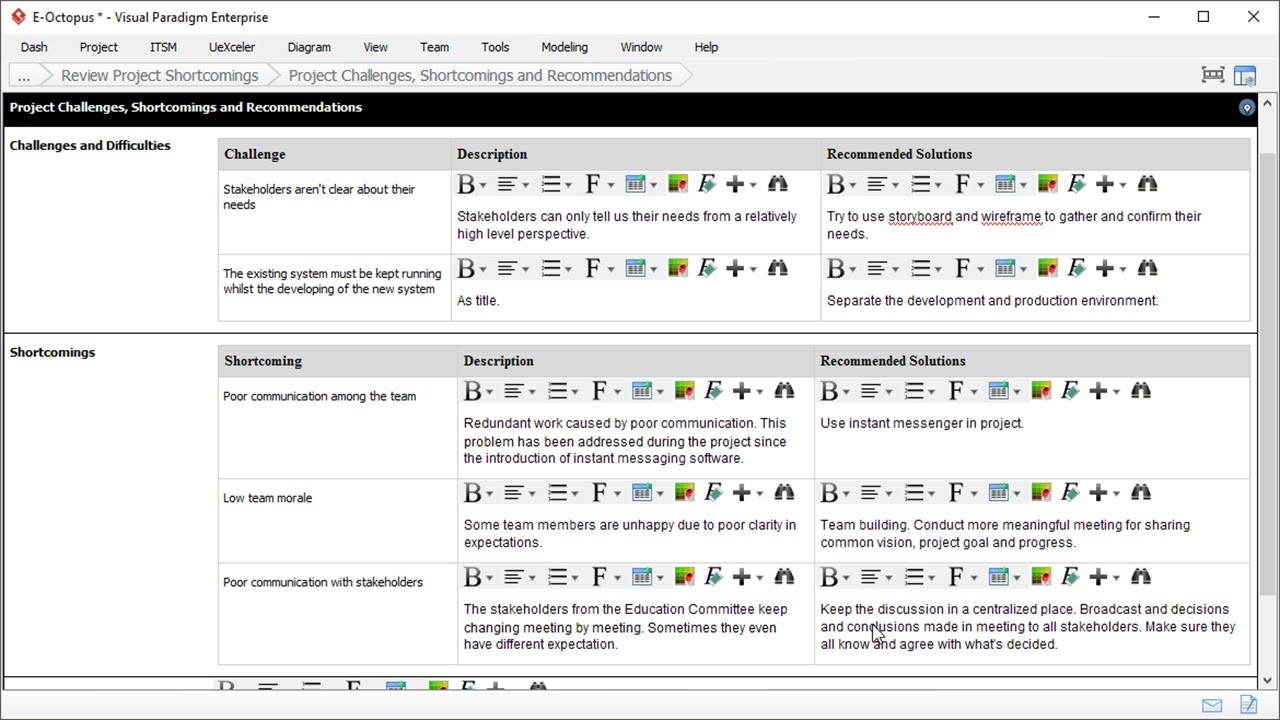Open Insert plus menu in 'Stakeholders aren't clear' Description toolbar
1280x720 pixels.
click(x=752, y=185)
